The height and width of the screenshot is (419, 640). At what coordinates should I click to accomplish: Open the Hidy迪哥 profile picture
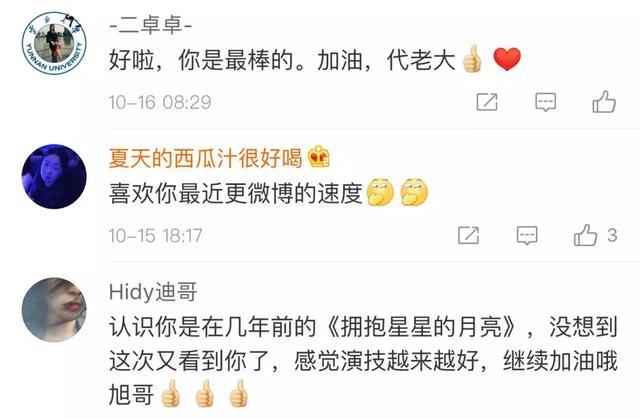[x=54, y=310]
